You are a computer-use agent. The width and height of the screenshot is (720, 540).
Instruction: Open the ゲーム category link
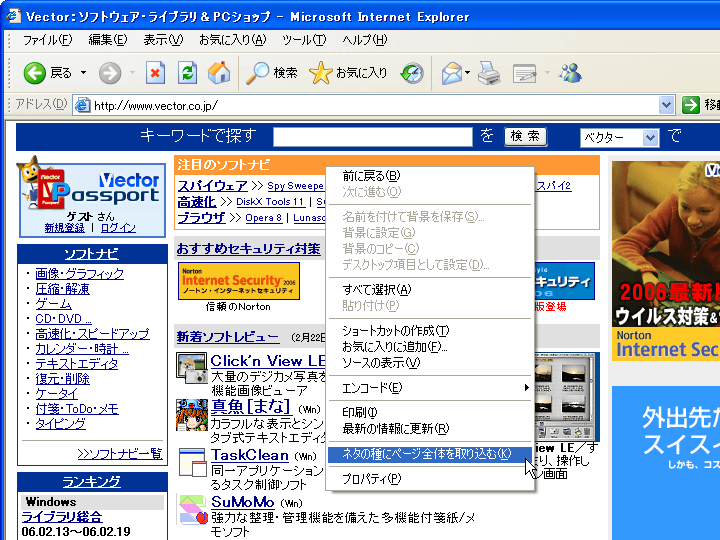pos(53,304)
